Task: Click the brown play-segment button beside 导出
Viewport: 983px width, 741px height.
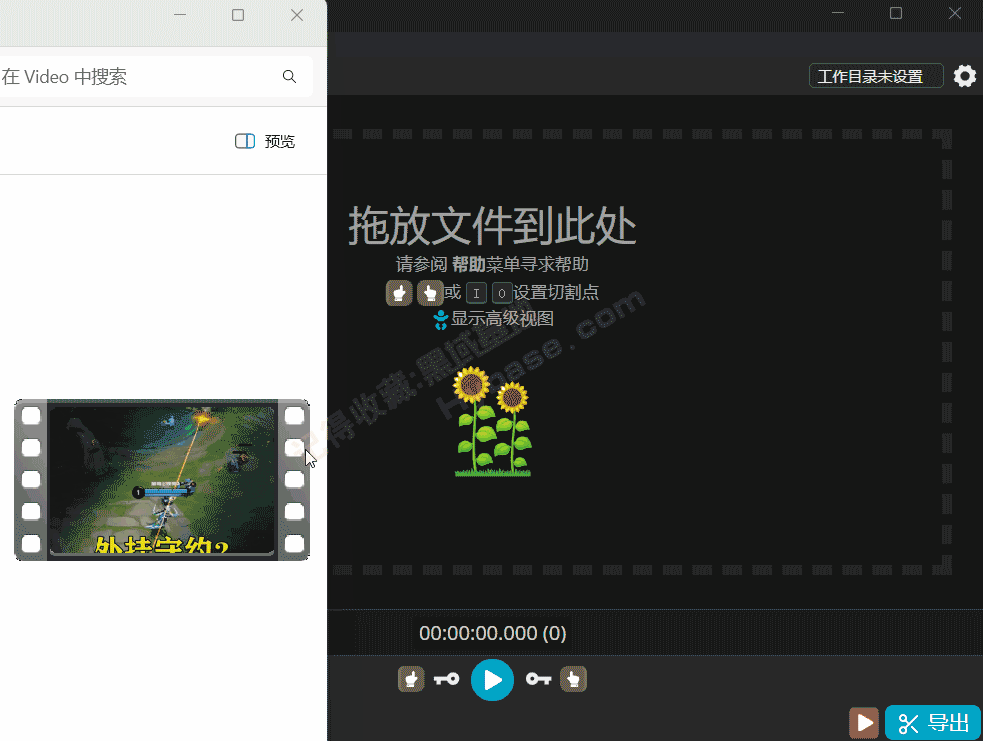Action: tap(865, 723)
